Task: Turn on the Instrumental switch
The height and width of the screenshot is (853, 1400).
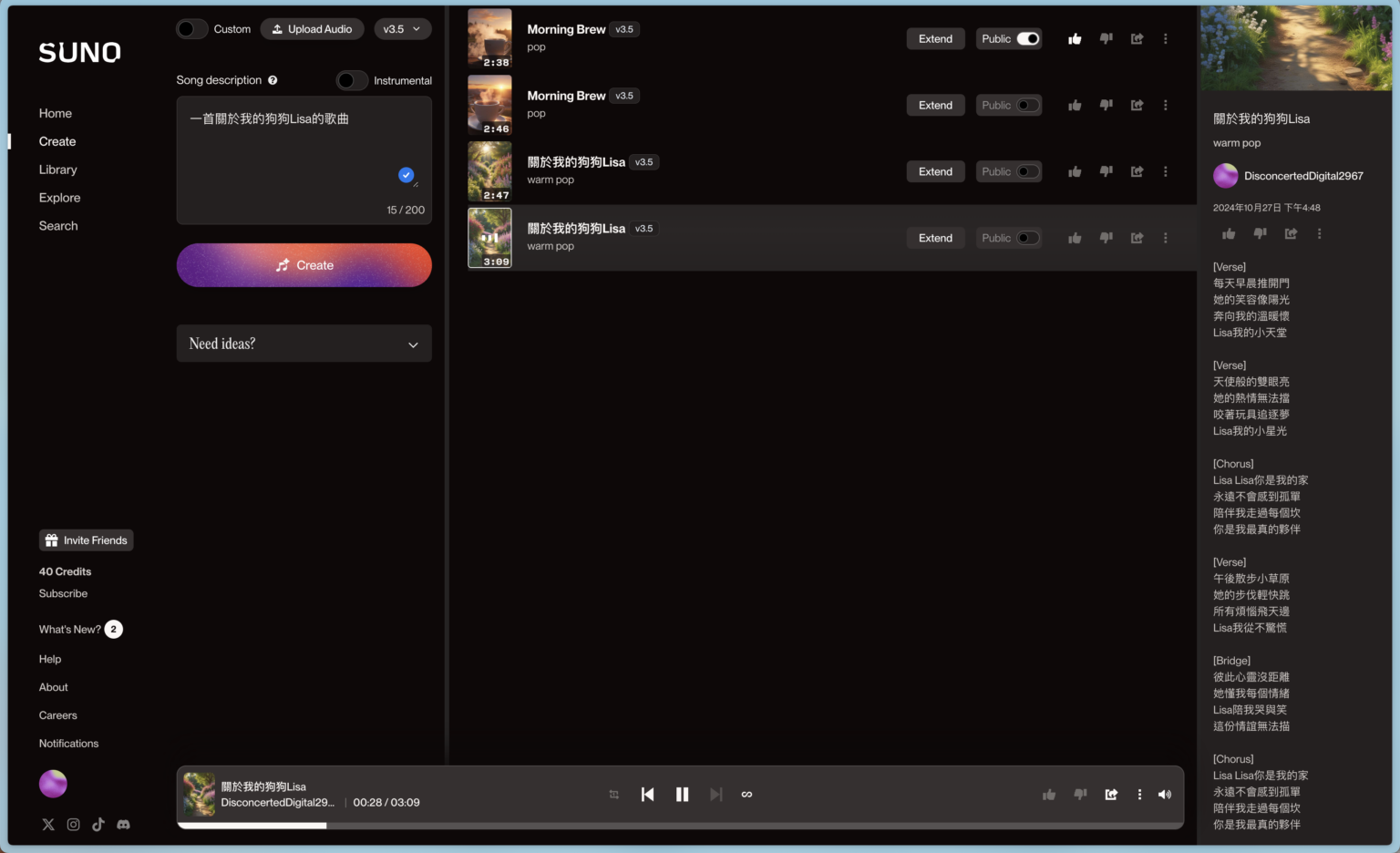Action: coord(352,80)
